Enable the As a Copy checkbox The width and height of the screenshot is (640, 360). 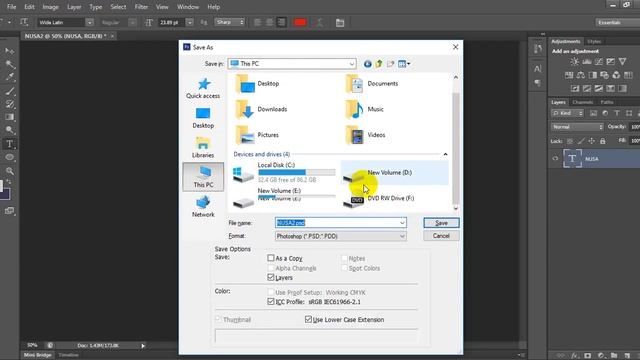271,258
